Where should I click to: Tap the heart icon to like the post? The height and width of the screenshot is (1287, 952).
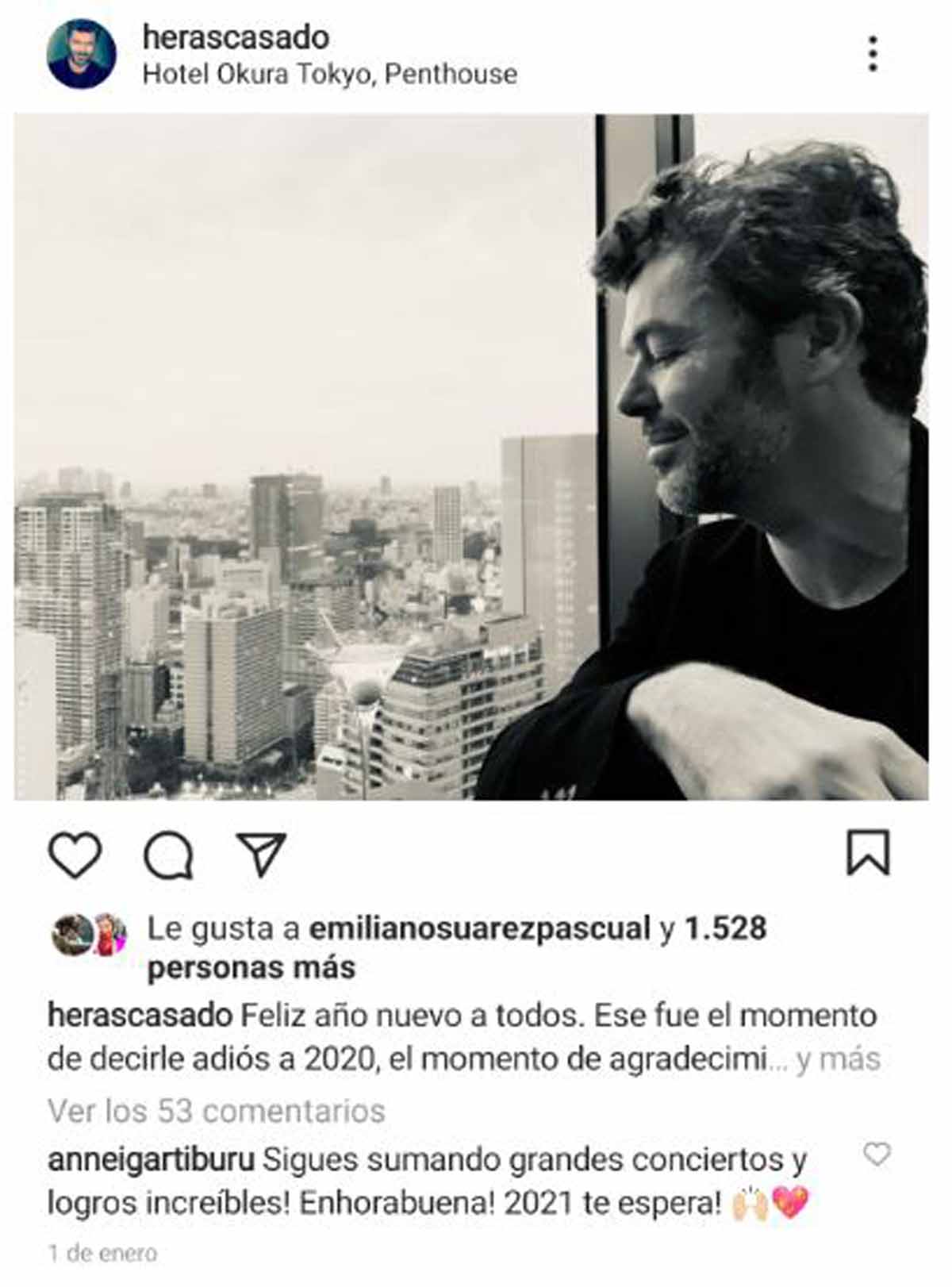75,855
